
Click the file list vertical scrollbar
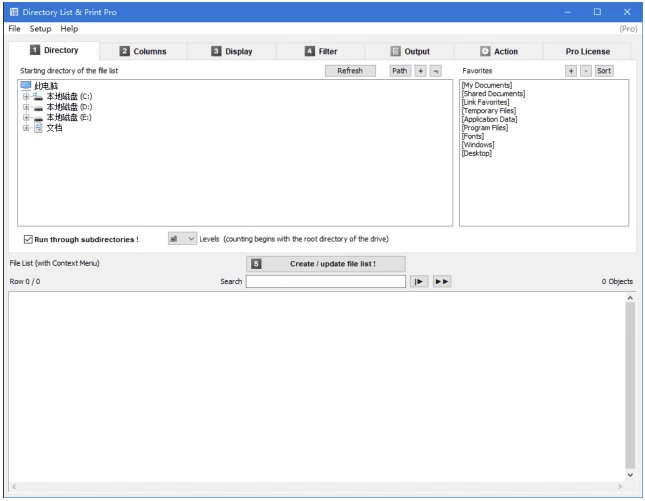pyautogui.click(x=630, y=385)
